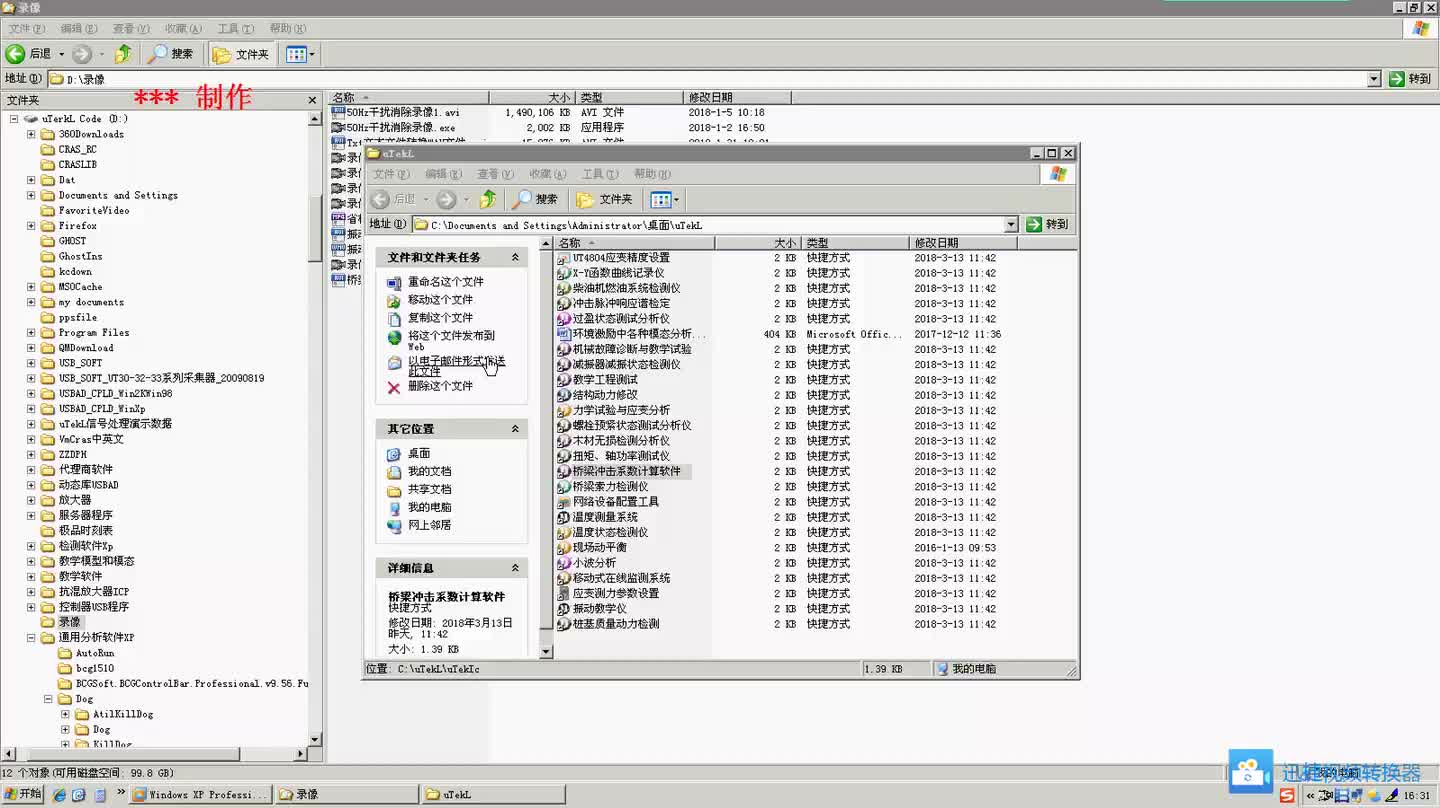Image resolution: width=1440 pixels, height=808 pixels.
Task: Collapse the 详细信息 panel
Action: (x=515, y=568)
